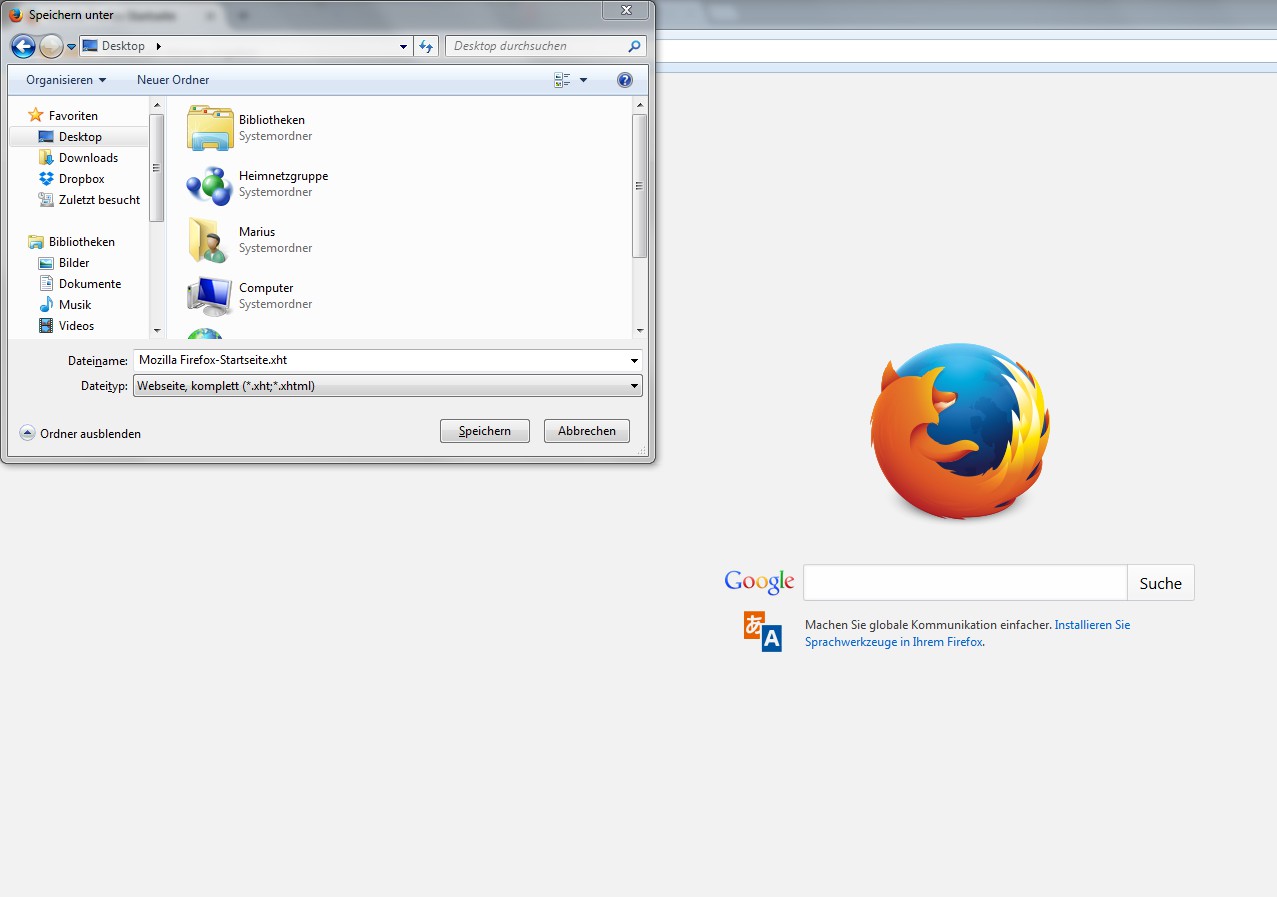This screenshot has width=1277, height=897.
Task: Open Dropbox in the Favoriten sidebar
Action: tap(81, 179)
